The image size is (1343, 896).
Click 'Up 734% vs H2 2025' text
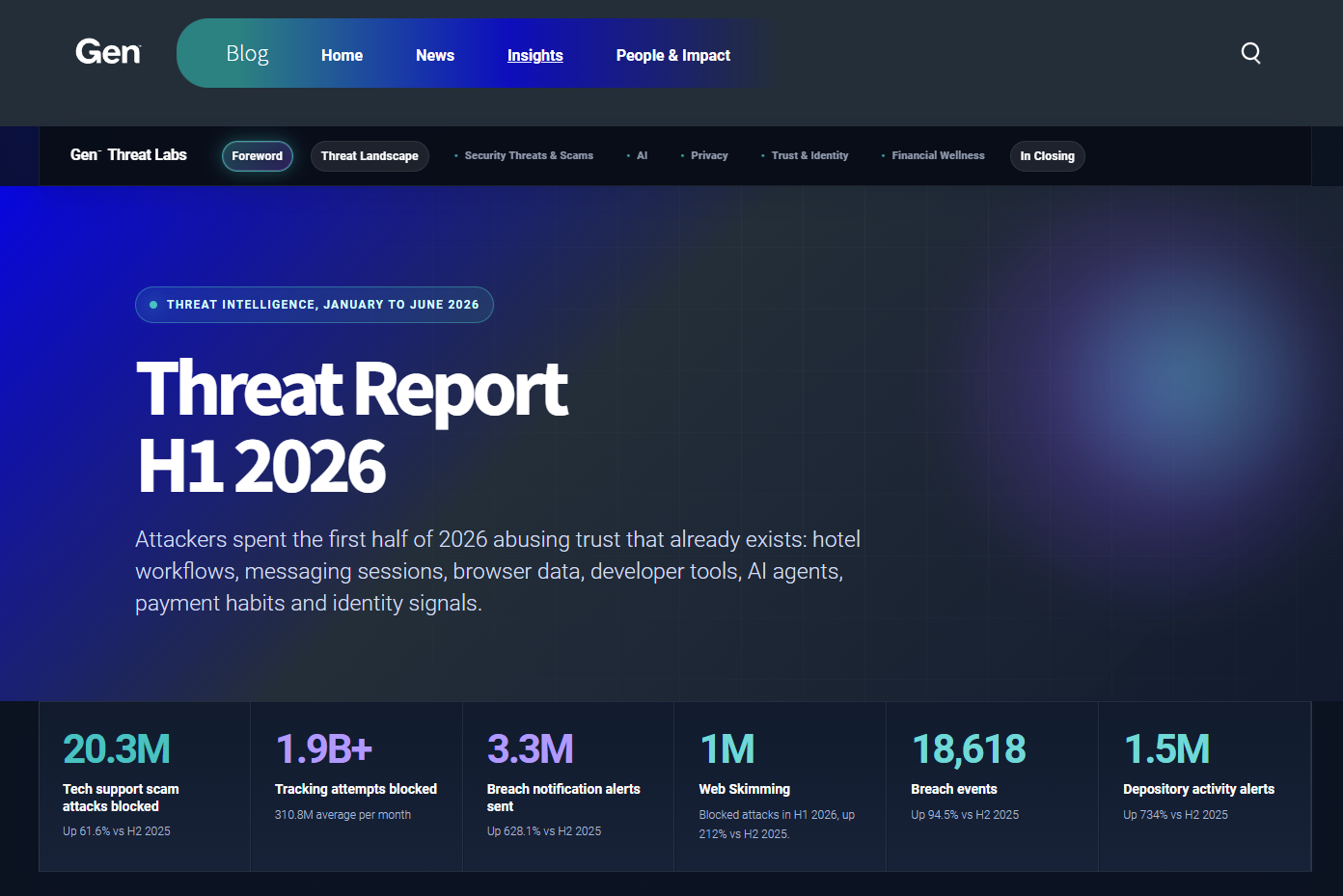click(1175, 815)
